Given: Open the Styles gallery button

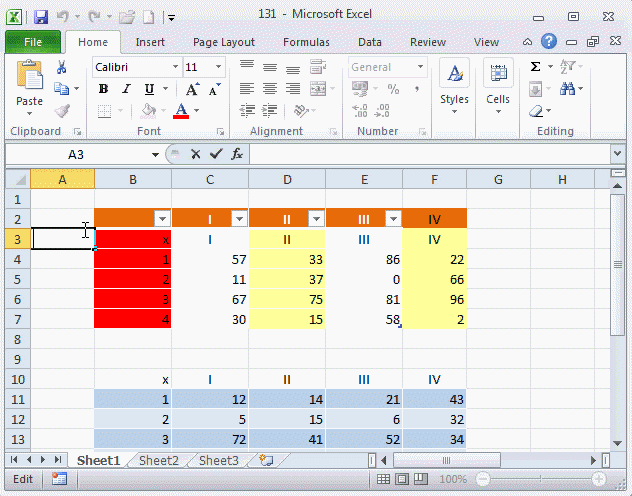Looking at the screenshot, I should 454,85.
